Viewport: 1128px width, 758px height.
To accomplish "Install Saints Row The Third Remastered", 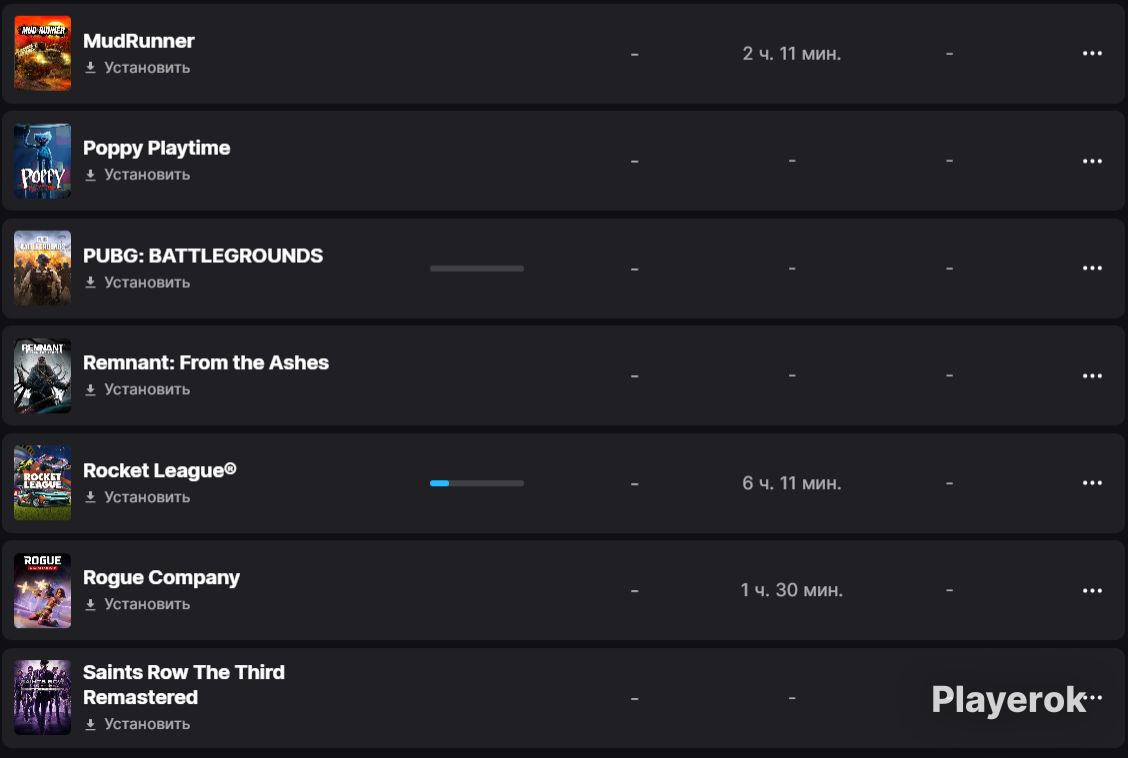I will pos(147,724).
